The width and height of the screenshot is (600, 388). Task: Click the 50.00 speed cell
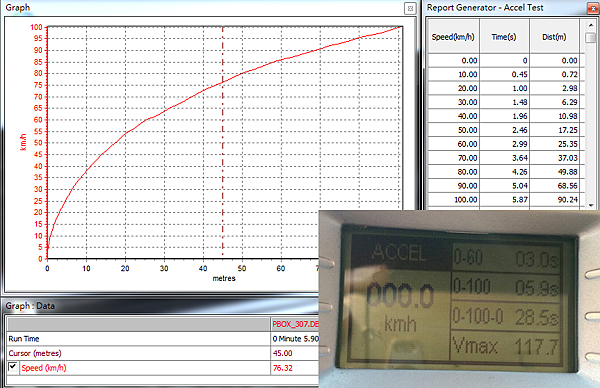pyautogui.click(x=453, y=130)
